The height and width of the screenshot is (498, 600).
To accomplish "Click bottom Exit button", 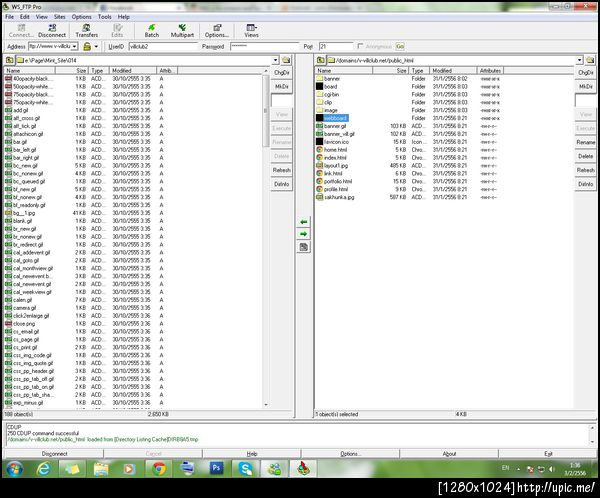I will click(548, 454).
